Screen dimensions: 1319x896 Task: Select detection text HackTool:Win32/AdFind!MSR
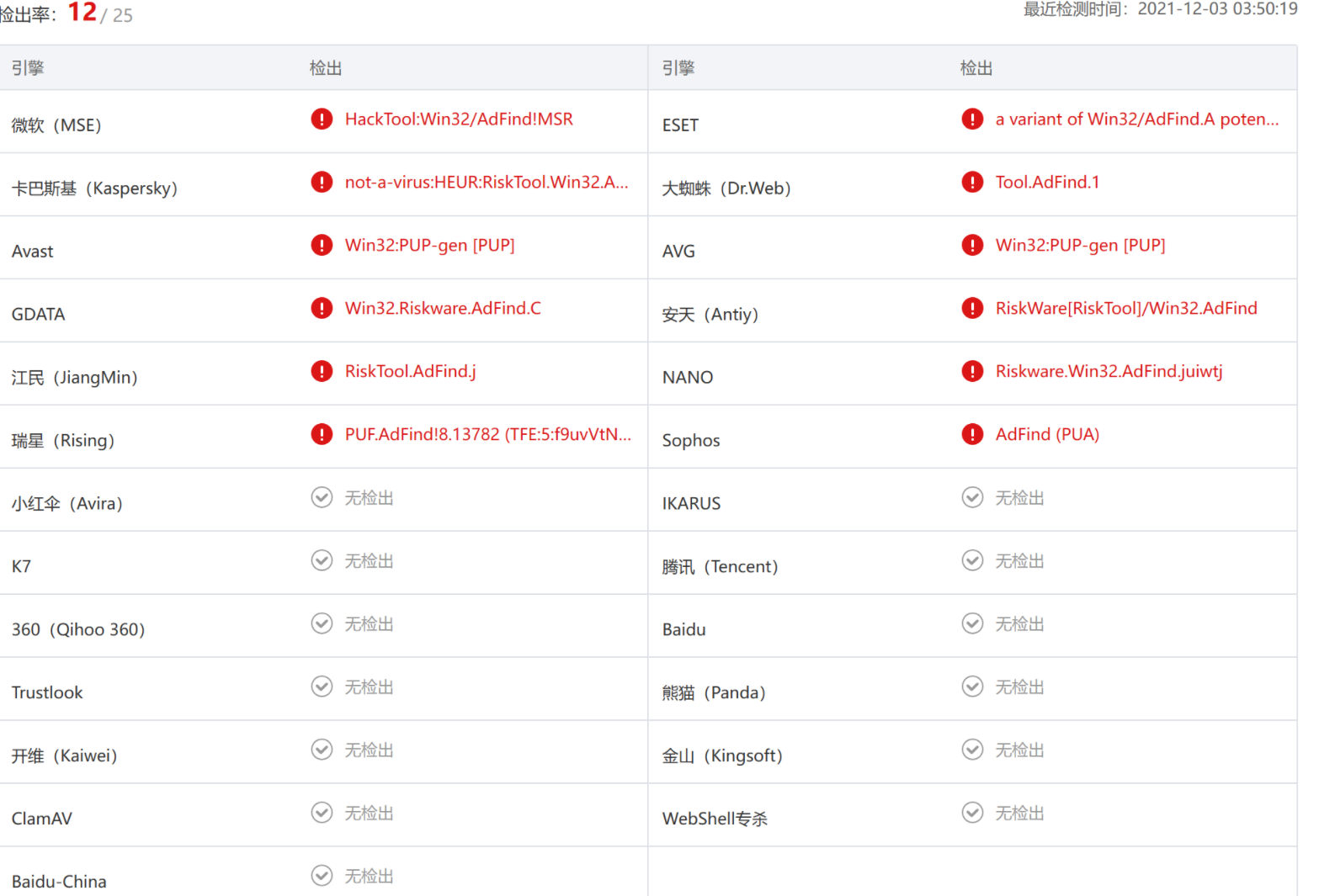[x=459, y=119]
